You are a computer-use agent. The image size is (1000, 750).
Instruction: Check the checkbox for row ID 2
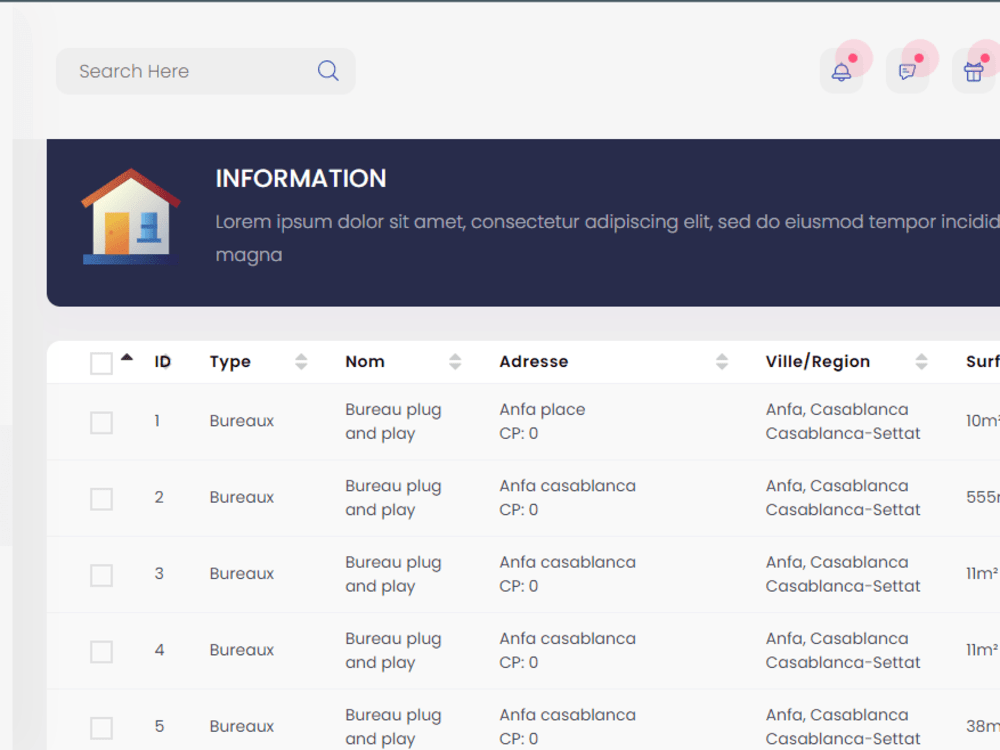point(101,499)
